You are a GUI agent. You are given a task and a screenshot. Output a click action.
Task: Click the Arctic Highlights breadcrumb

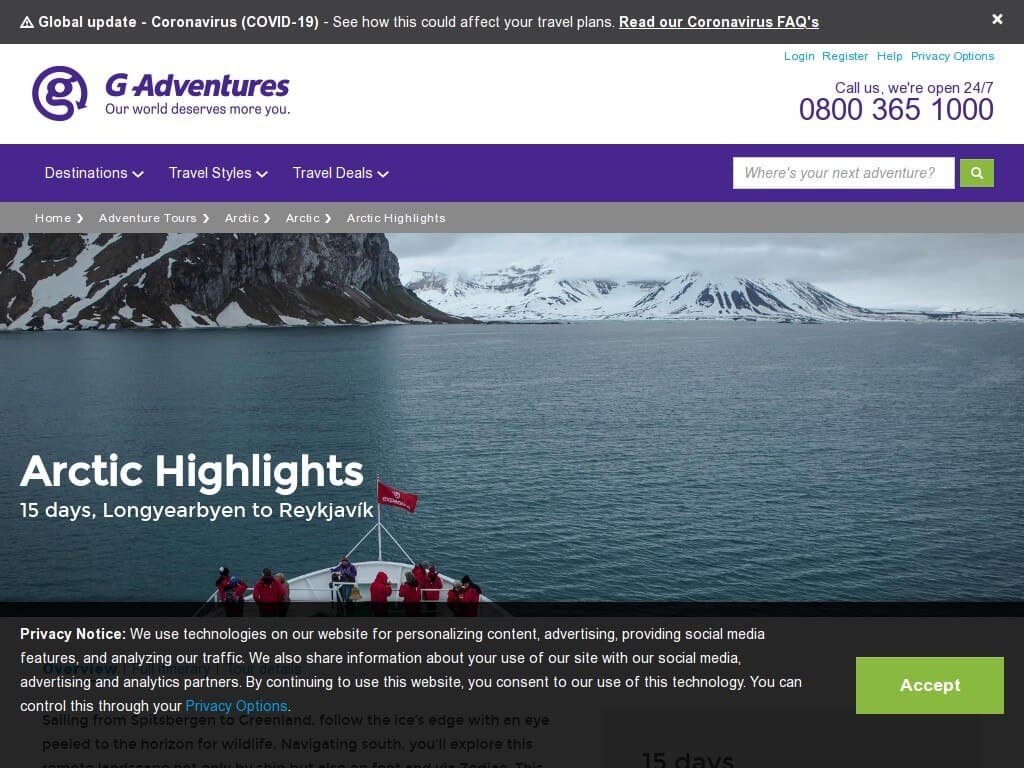396,218
